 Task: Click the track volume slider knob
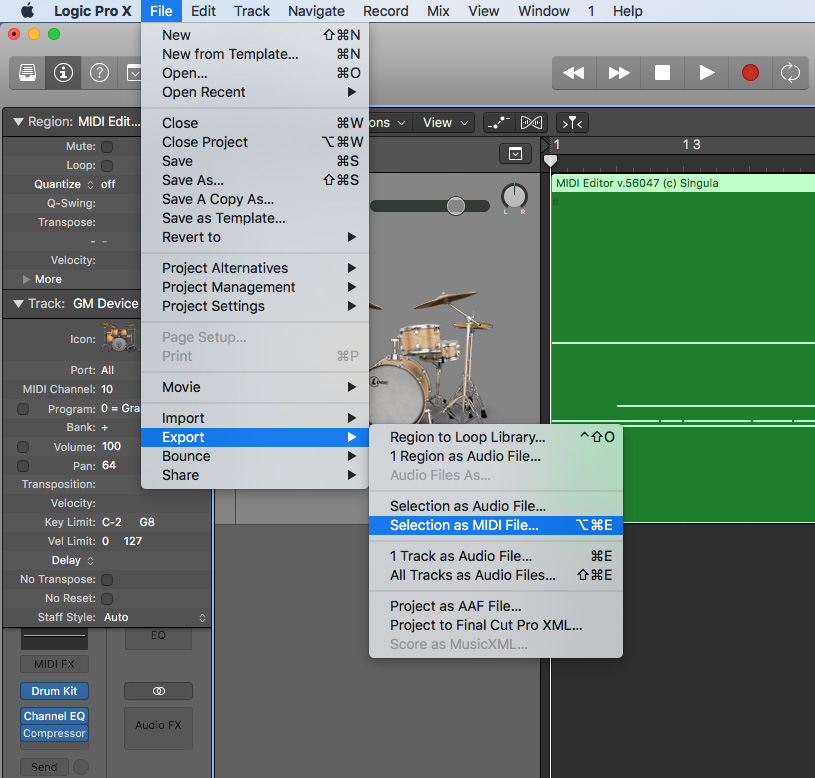[x=456, y=206]
